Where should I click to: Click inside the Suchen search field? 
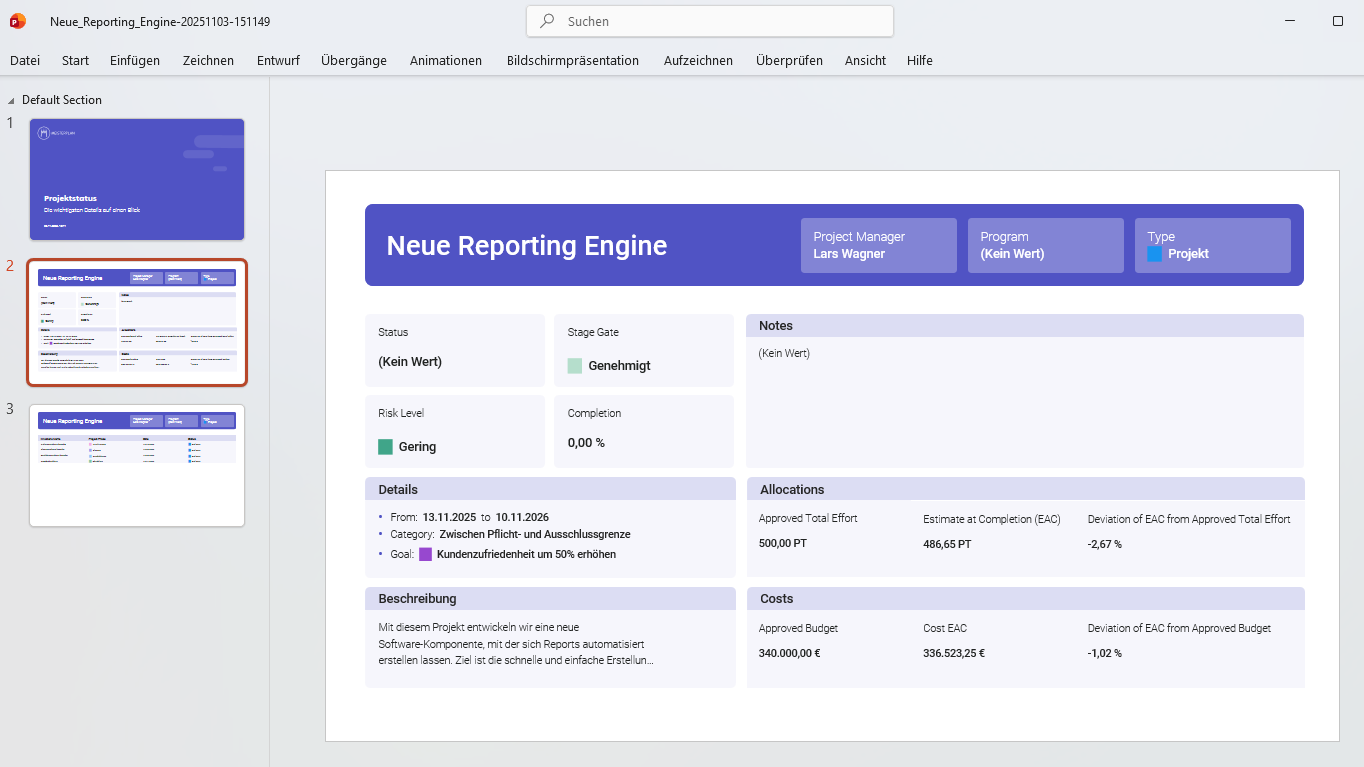coord(710,20)
